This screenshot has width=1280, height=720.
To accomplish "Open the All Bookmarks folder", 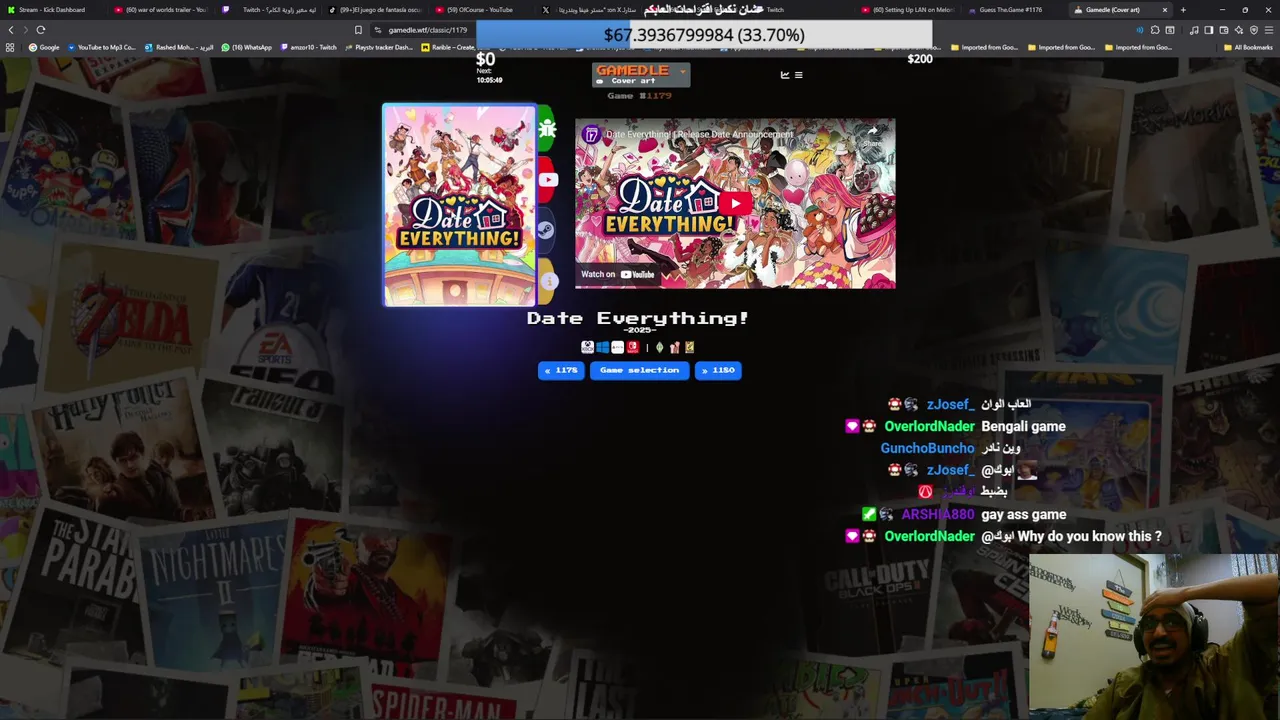I will 1248,47.
